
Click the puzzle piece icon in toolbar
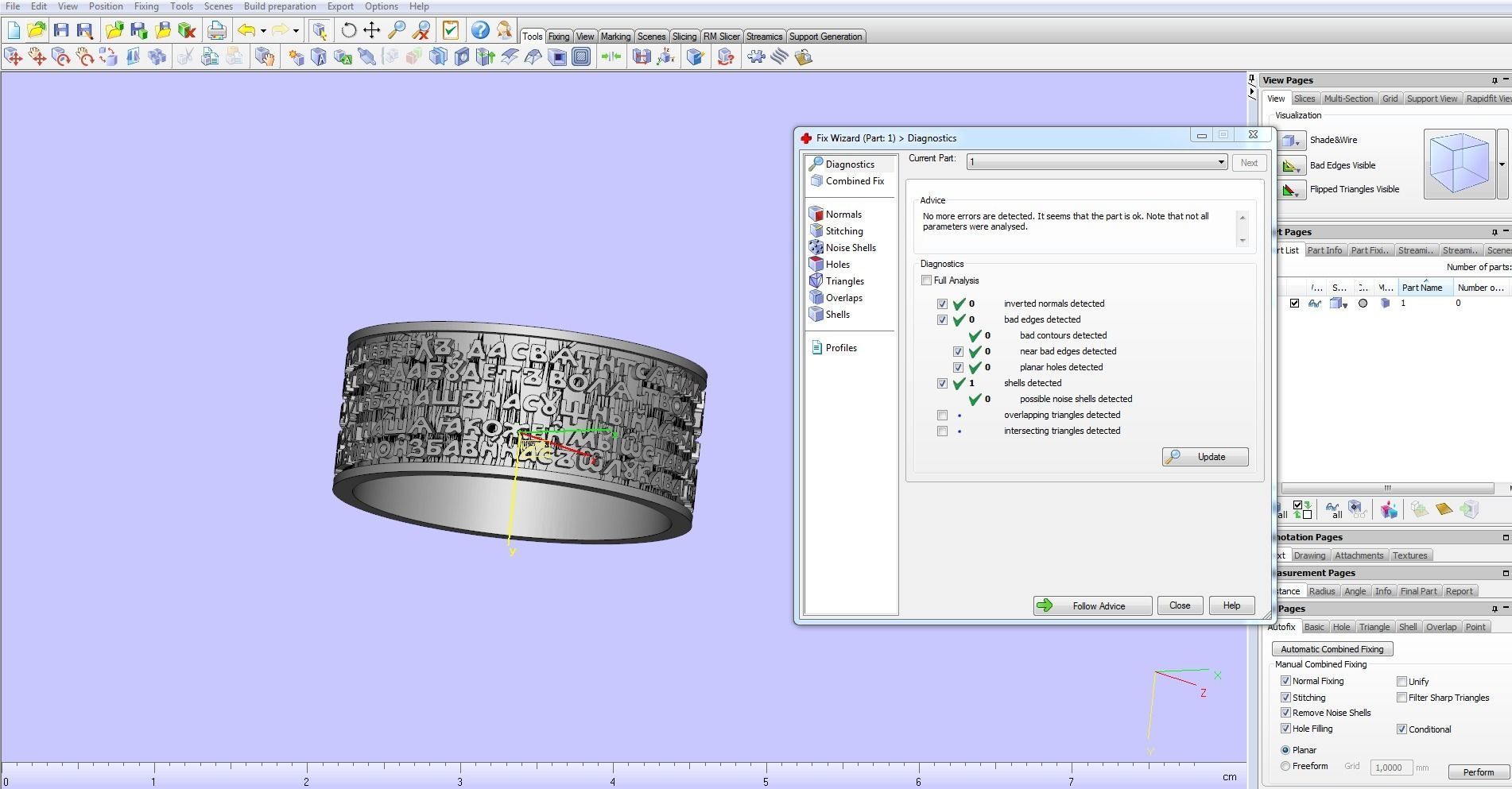tap(756, 57)
